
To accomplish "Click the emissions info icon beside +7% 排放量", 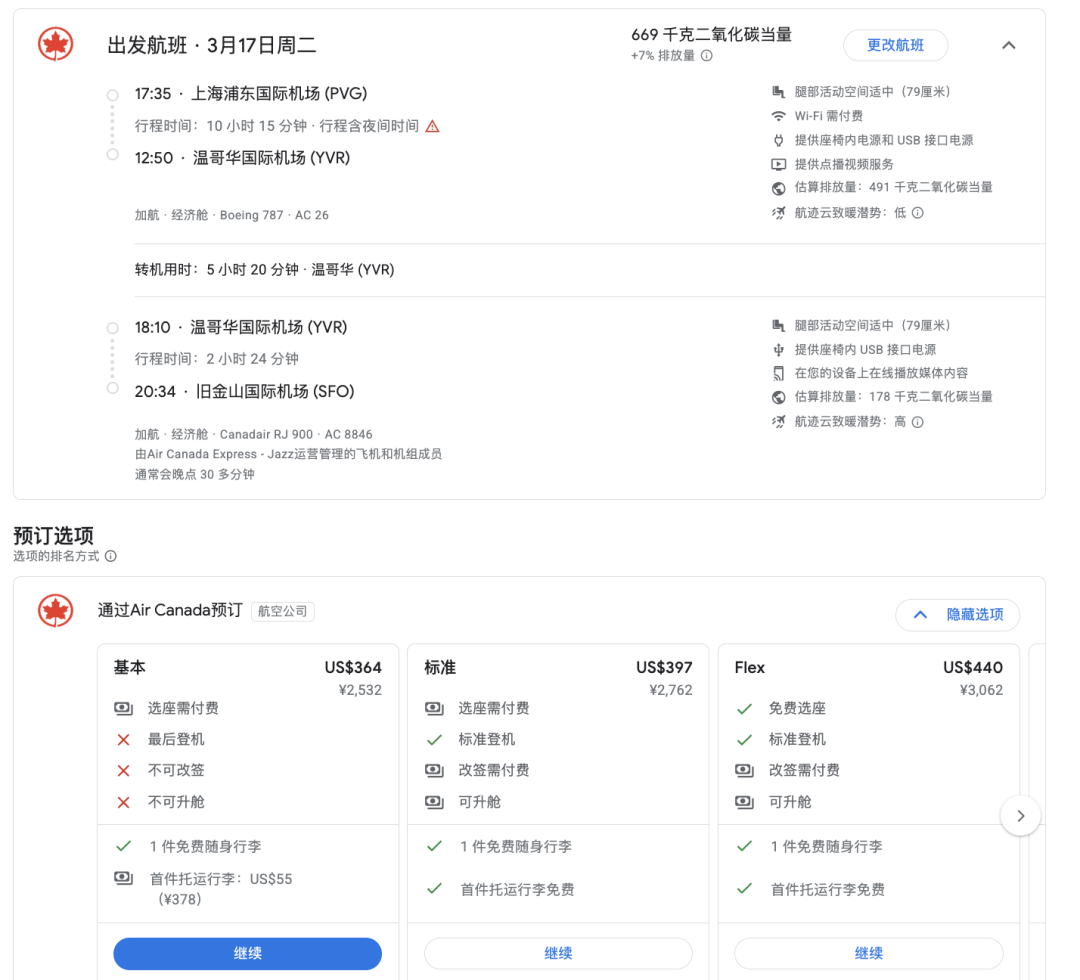I will [x=707, y=56].
